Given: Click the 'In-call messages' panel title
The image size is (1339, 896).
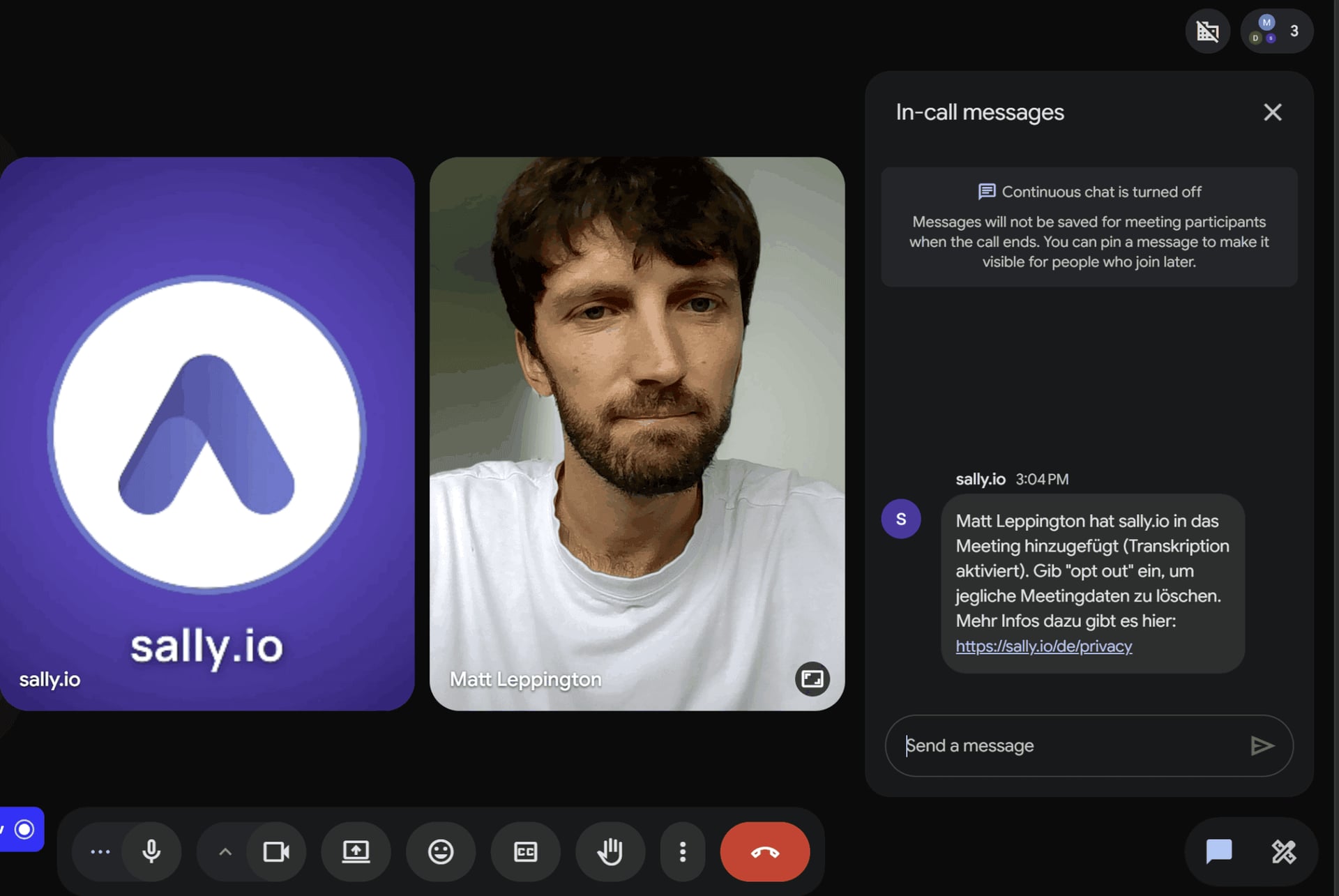Looking at the screenshot, I should pos(980,112).
